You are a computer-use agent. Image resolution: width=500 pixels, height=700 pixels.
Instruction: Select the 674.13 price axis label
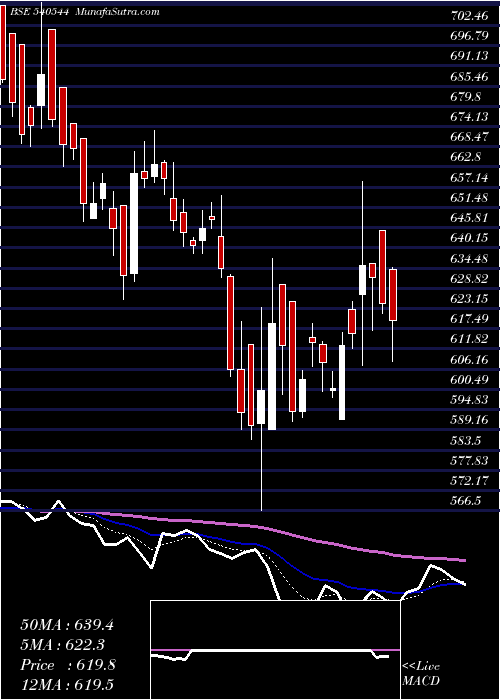(x=469, y=117)
